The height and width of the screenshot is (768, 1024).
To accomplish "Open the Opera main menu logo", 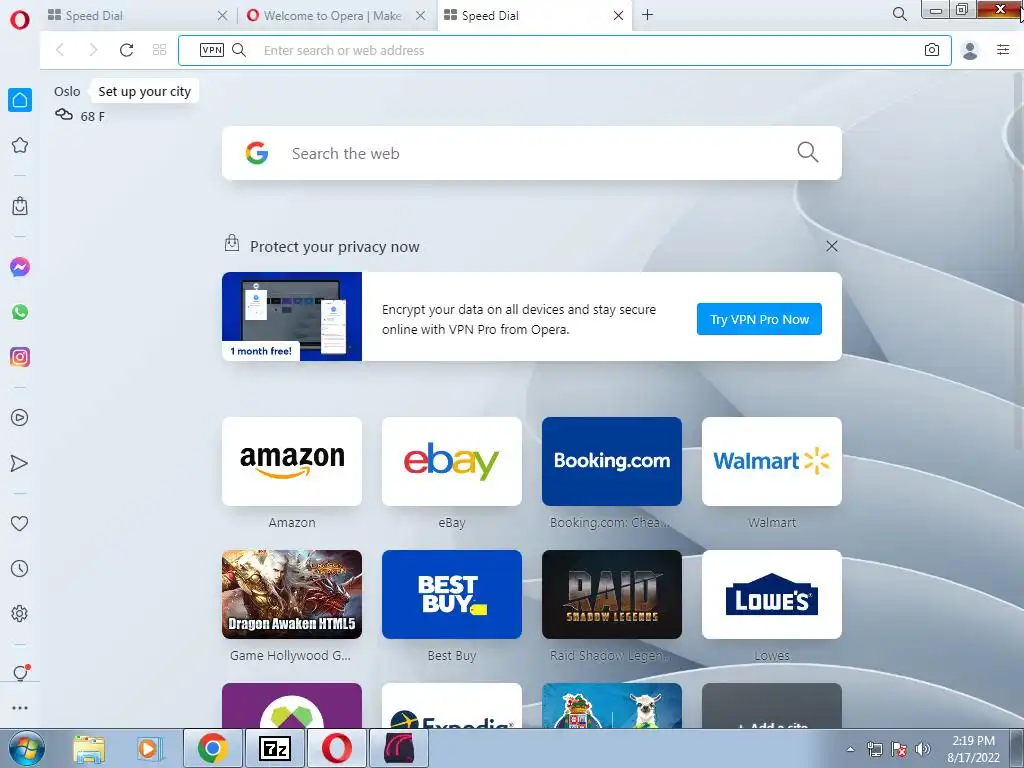I will coord(20,20).
